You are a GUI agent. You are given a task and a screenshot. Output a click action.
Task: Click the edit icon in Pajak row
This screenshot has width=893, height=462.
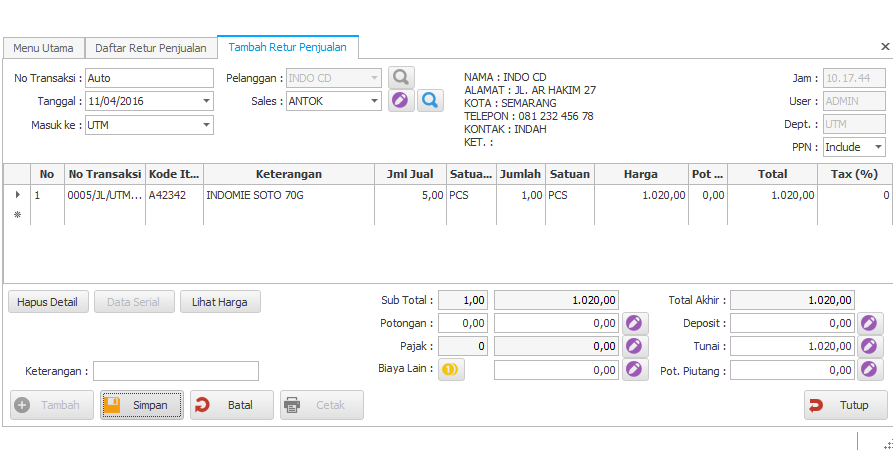(x=635, y=346)
